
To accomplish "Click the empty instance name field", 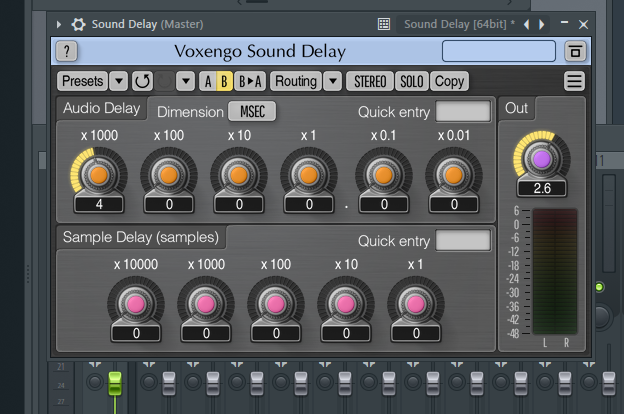I will tap(499, 51).
